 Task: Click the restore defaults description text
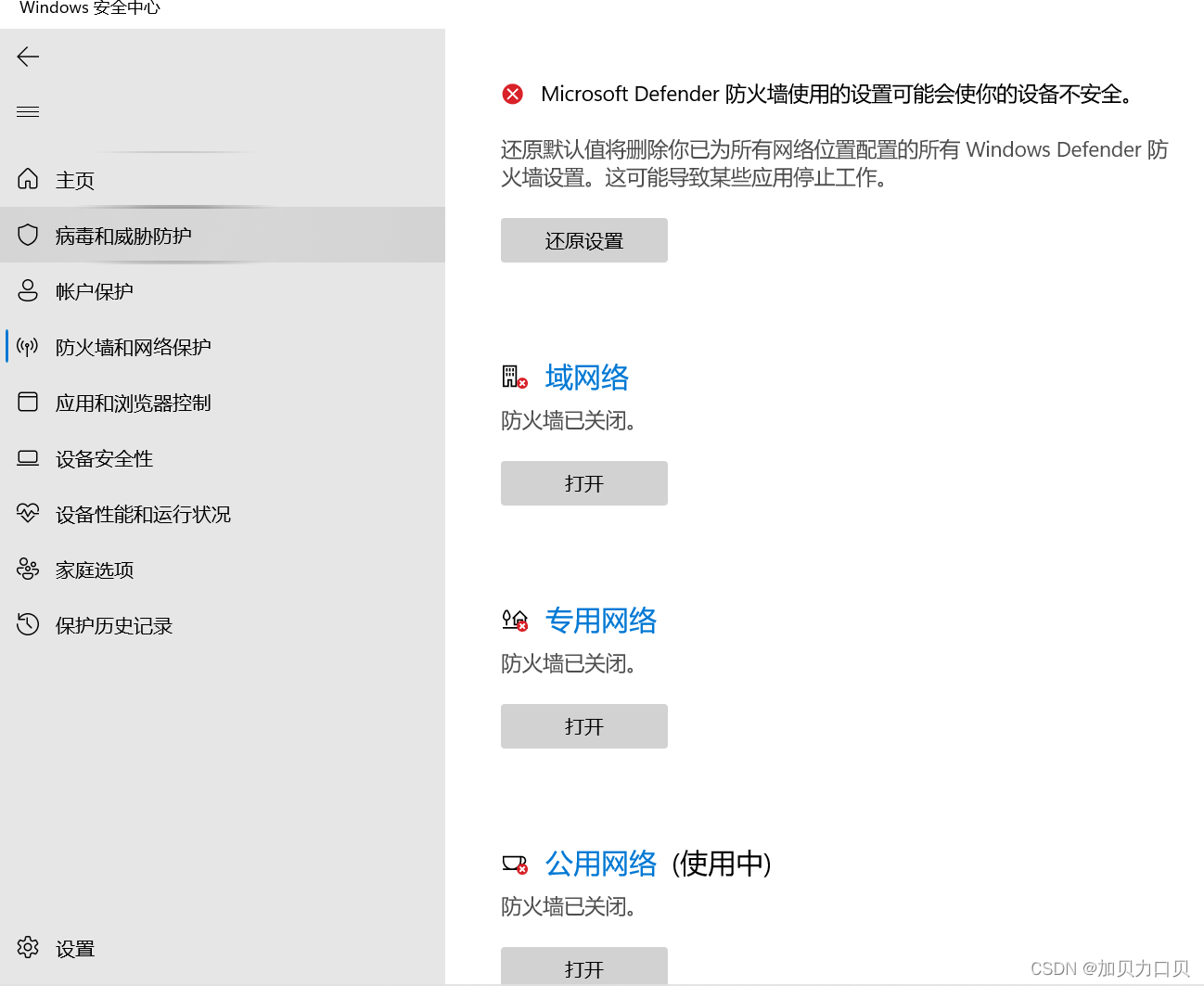(835, 163)
